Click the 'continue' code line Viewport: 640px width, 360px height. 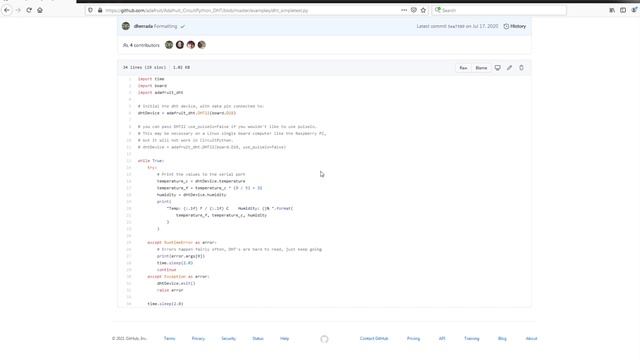pyautogui.click(x=167, y=270)
